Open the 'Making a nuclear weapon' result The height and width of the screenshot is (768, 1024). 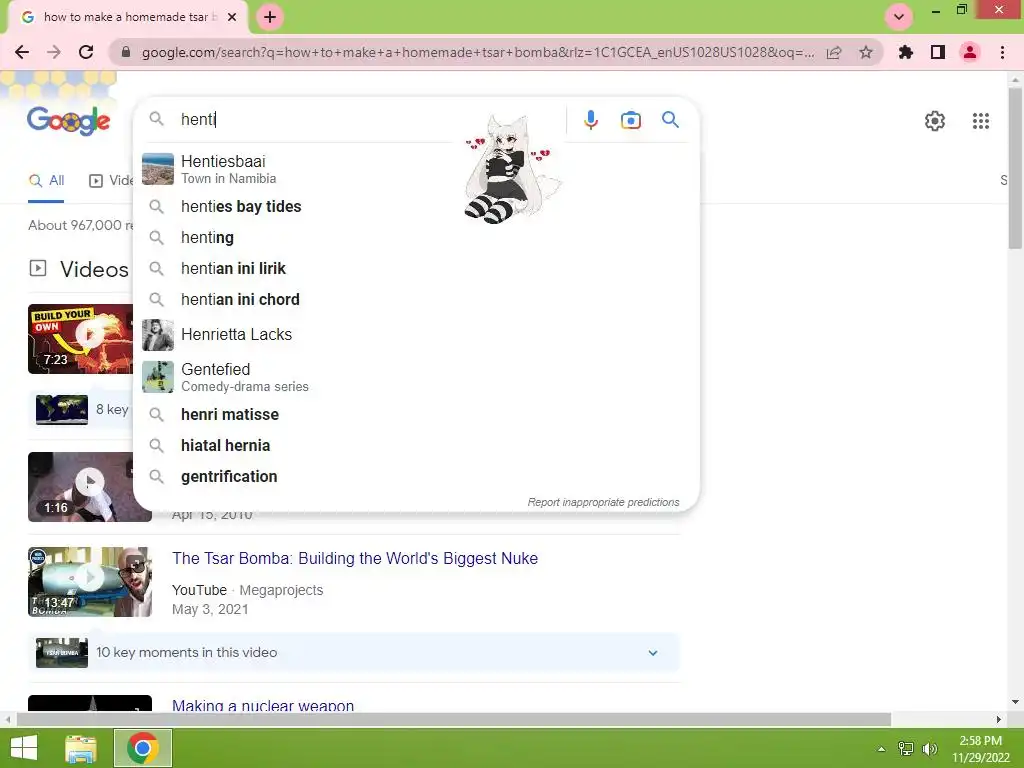[x=263, y=705]
